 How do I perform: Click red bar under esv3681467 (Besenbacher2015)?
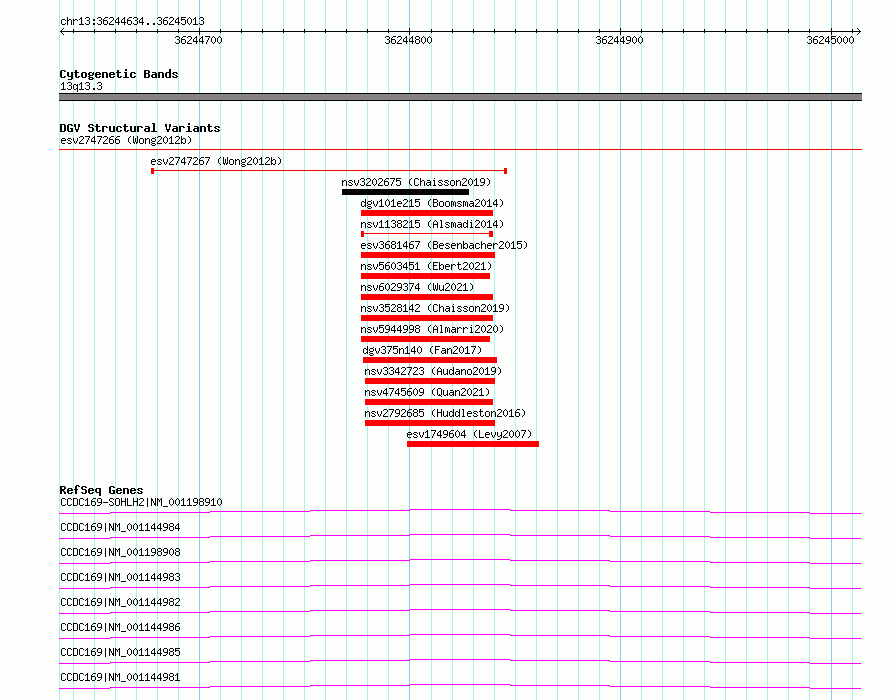coord(427,255)
